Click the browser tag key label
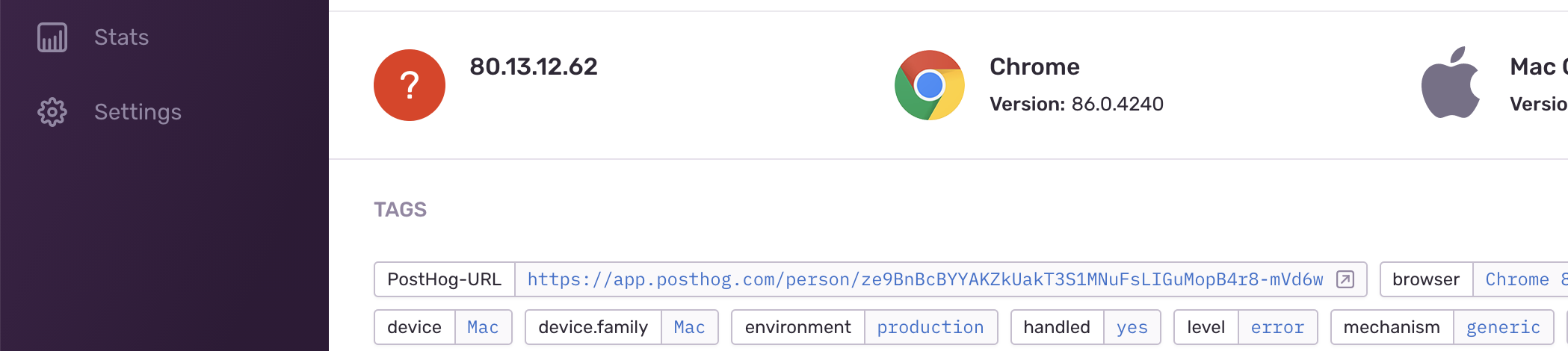 pyautogui.click(x=1425, y=279)
